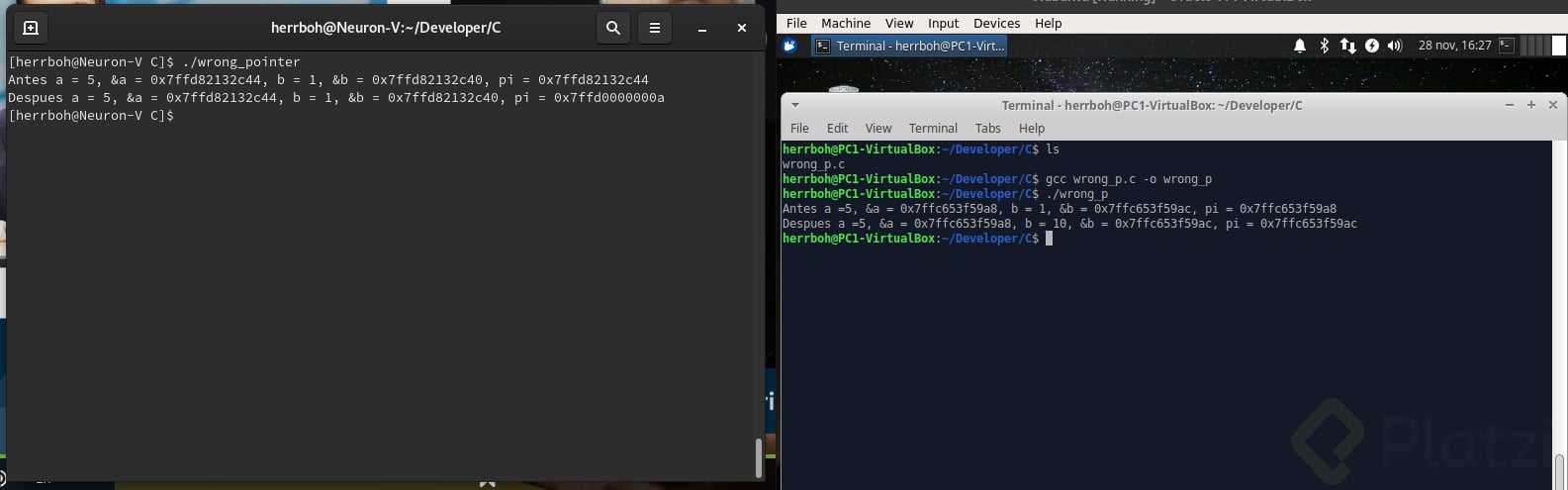Click the scrollbar in the left terminal
Viewport: 1568px width, 490px height.
point(759,458)
